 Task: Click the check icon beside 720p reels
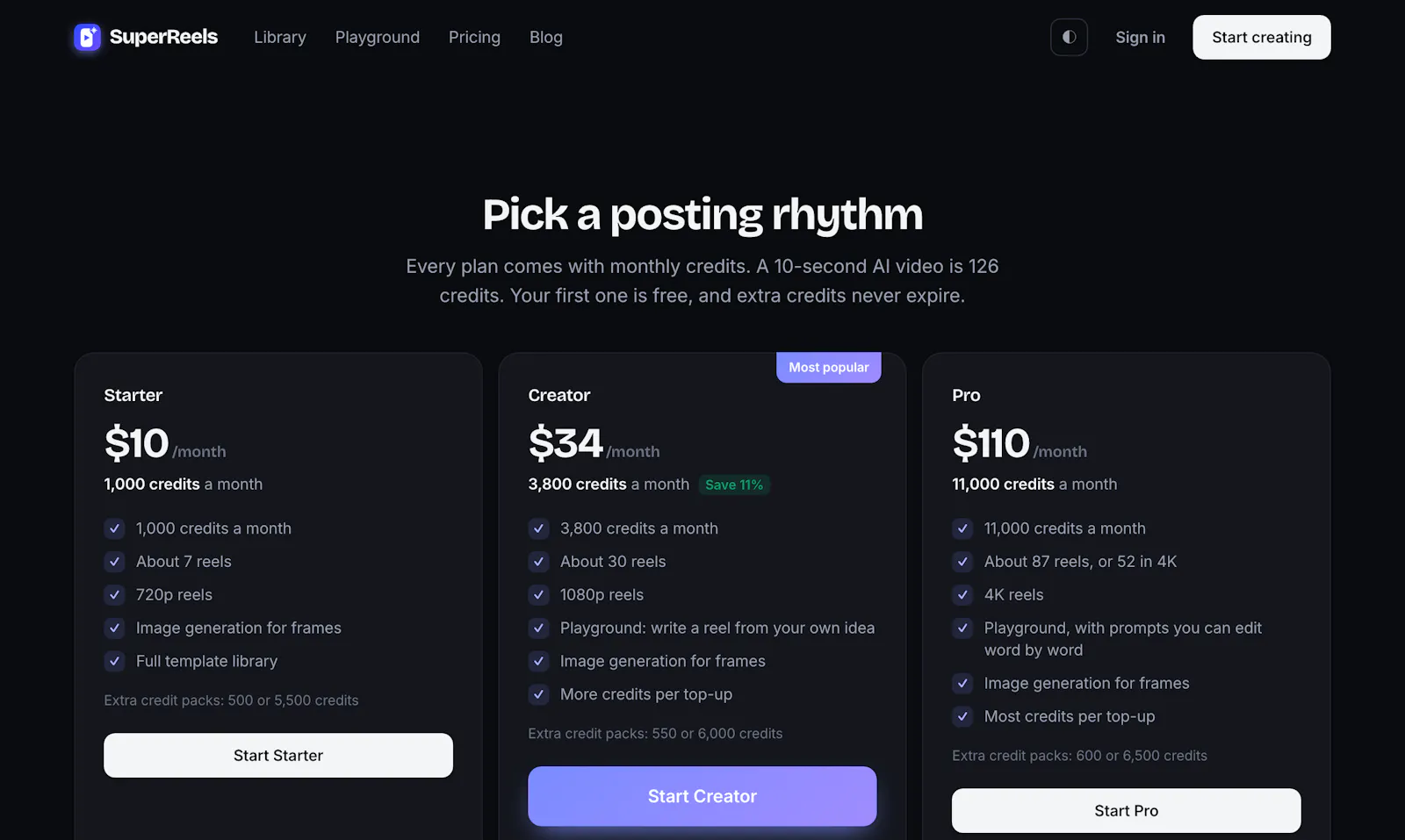click(x=114, y=595)
